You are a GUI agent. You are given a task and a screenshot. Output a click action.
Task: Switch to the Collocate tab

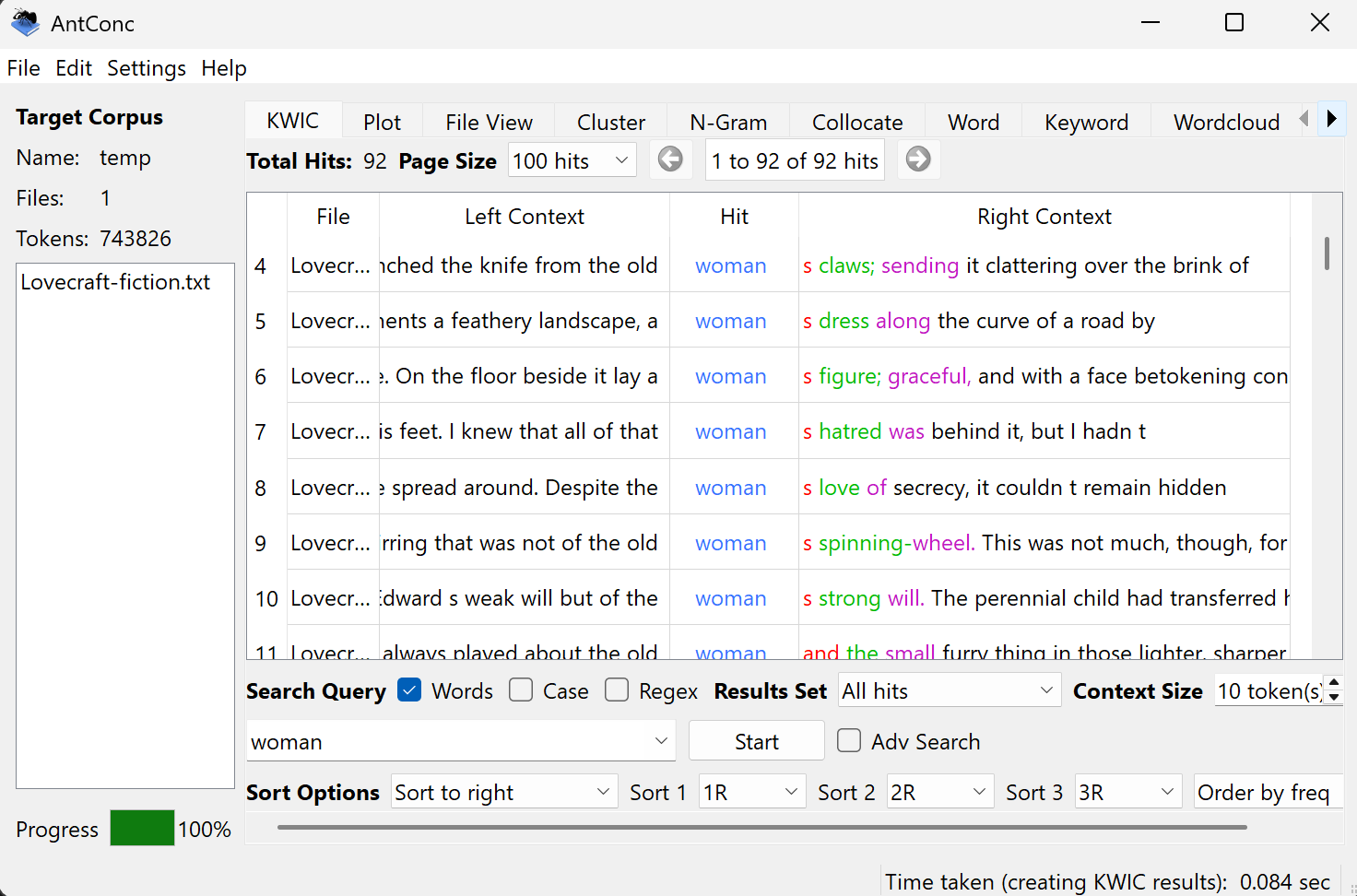(x=856, y=123)
